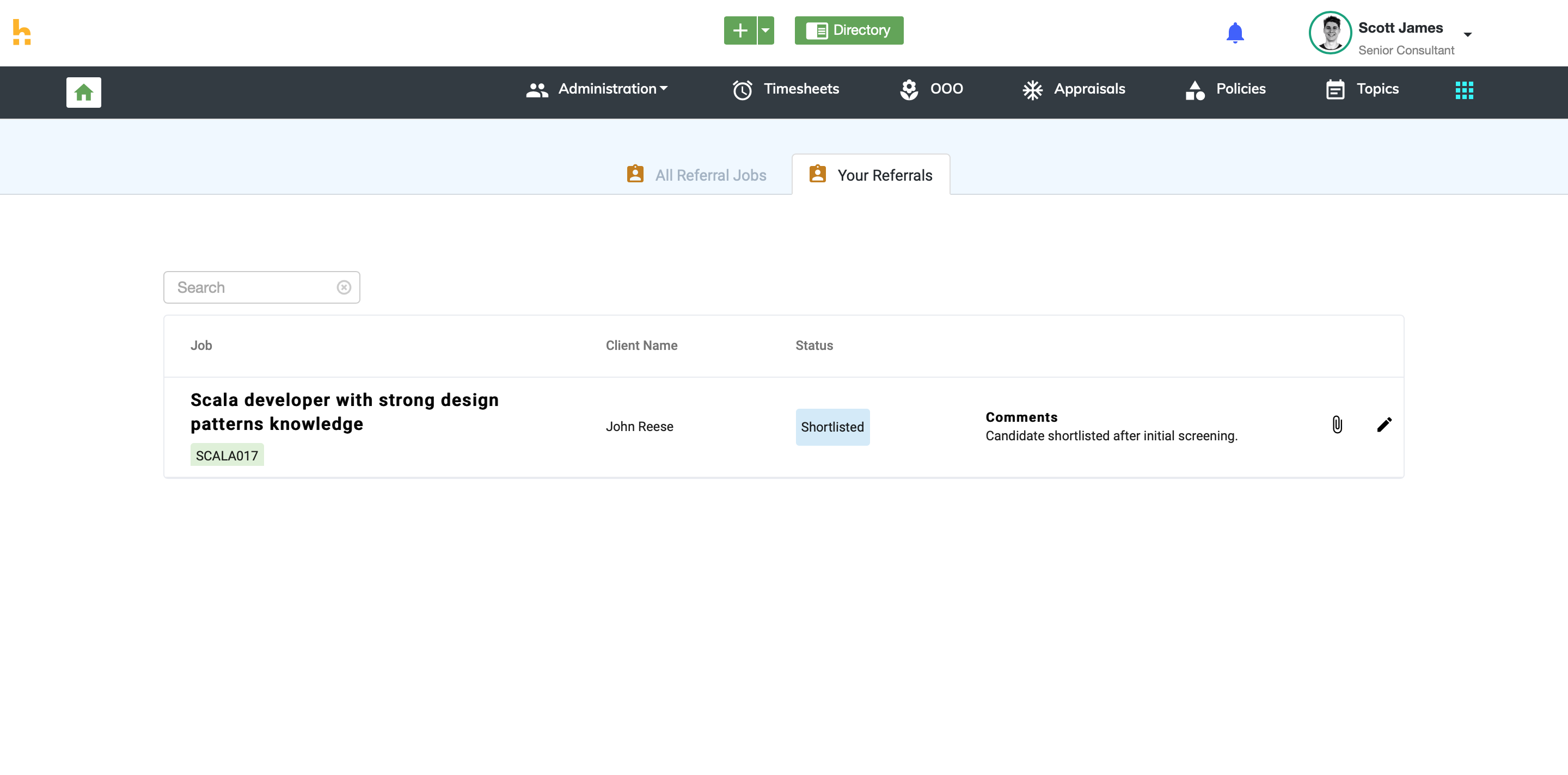Expand the add button dropdown arrow

tap(765, 30)
